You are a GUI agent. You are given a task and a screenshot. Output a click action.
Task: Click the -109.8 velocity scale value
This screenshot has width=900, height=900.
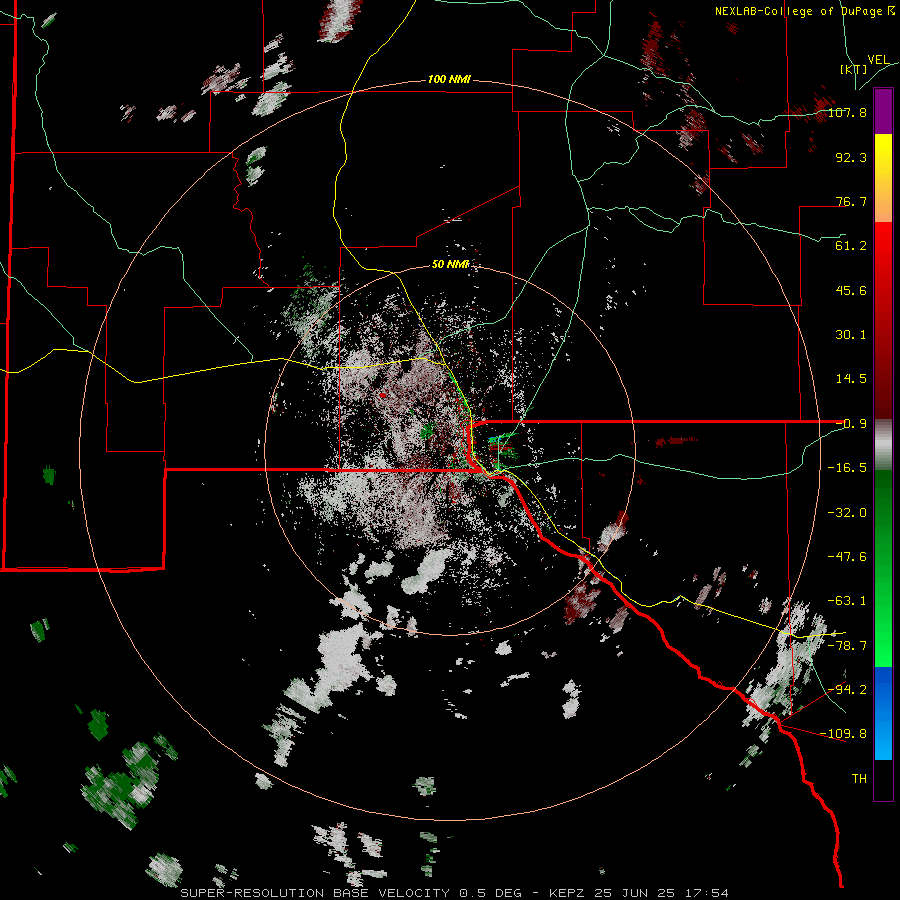(x=843, y=734)
